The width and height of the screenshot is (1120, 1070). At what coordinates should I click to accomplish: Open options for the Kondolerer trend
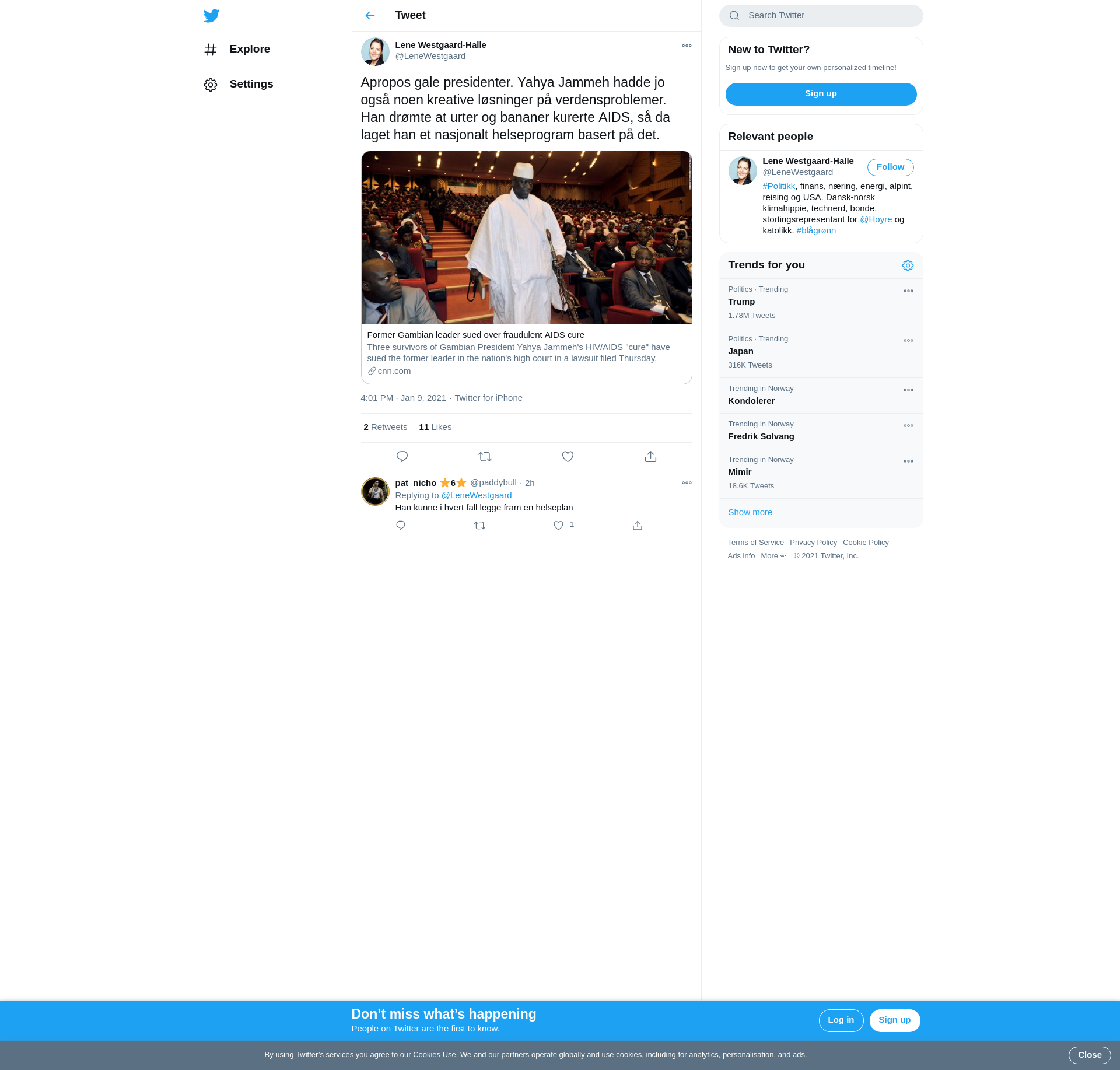click(x=908, y=390)
